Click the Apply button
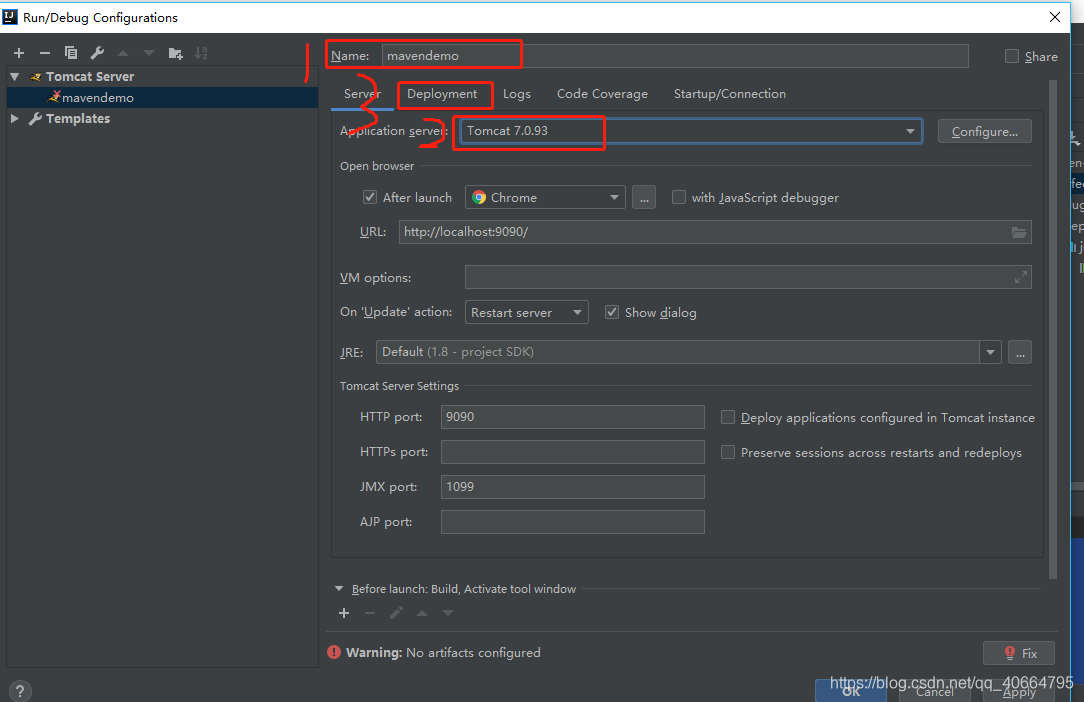 coord(1019,691)
